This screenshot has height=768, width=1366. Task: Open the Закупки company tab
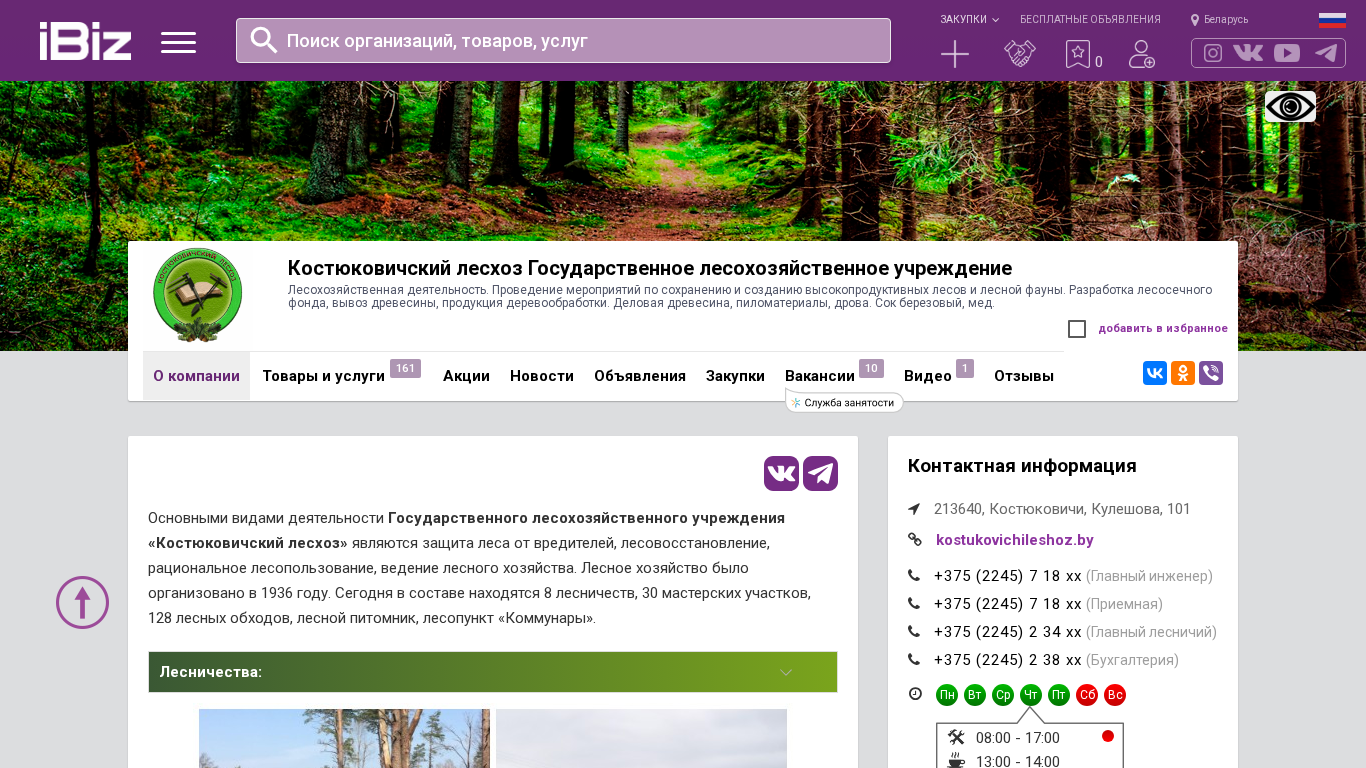click(735, 376)
